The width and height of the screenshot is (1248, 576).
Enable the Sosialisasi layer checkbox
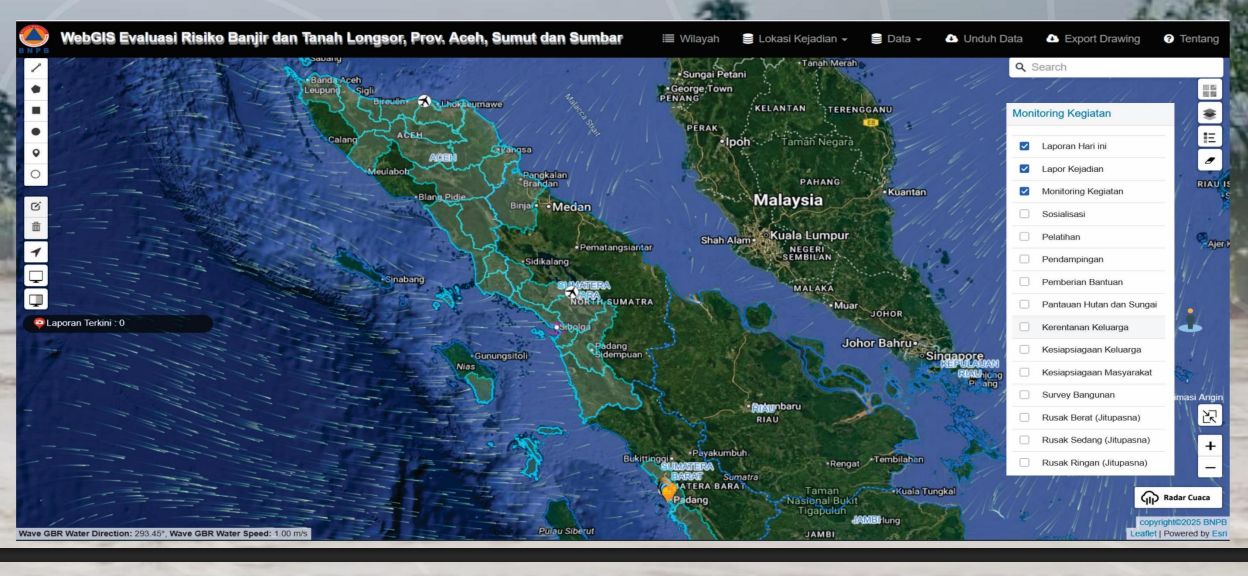[x=1024, y=214]
